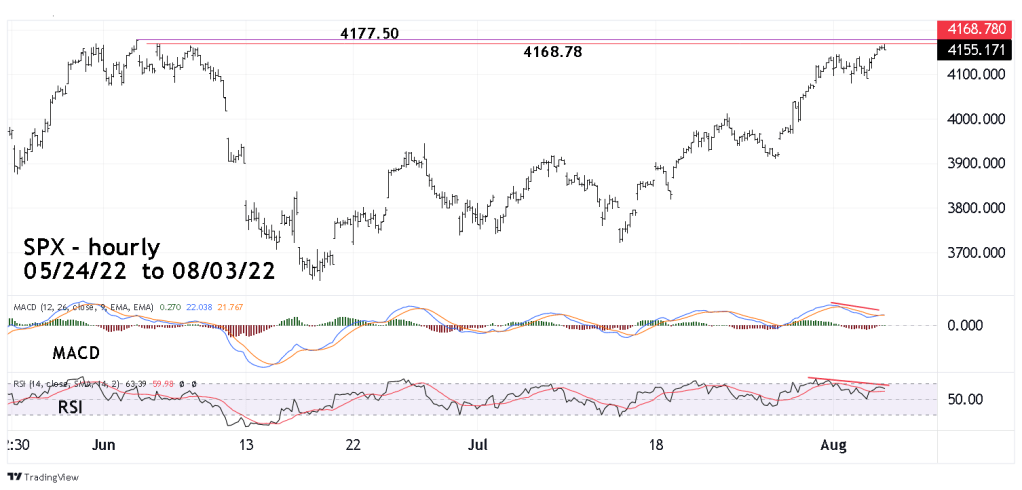Select the black 4155.171 current price label

tap(977, 49)
